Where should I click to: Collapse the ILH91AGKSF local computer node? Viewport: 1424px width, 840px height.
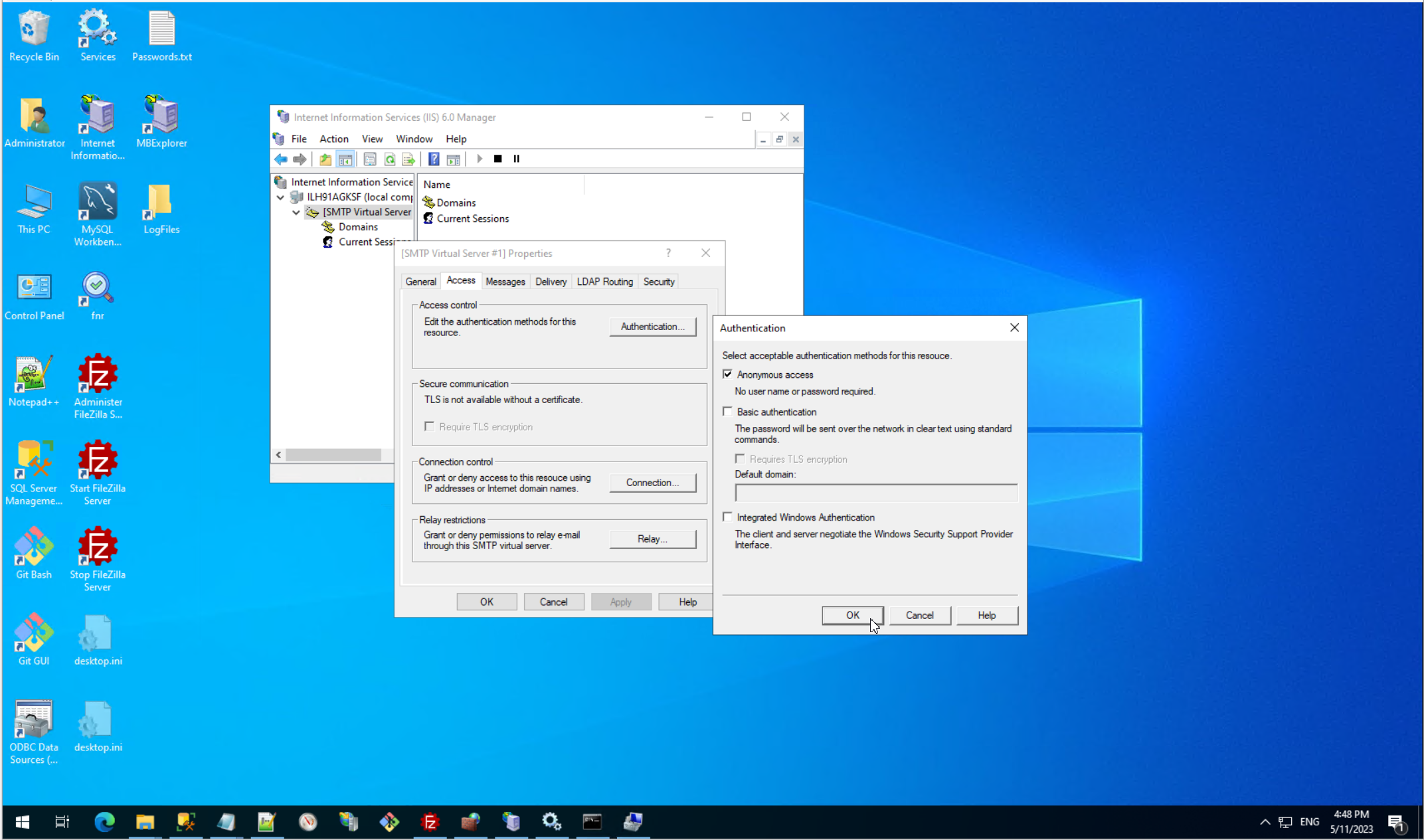(x=281, y=197)
